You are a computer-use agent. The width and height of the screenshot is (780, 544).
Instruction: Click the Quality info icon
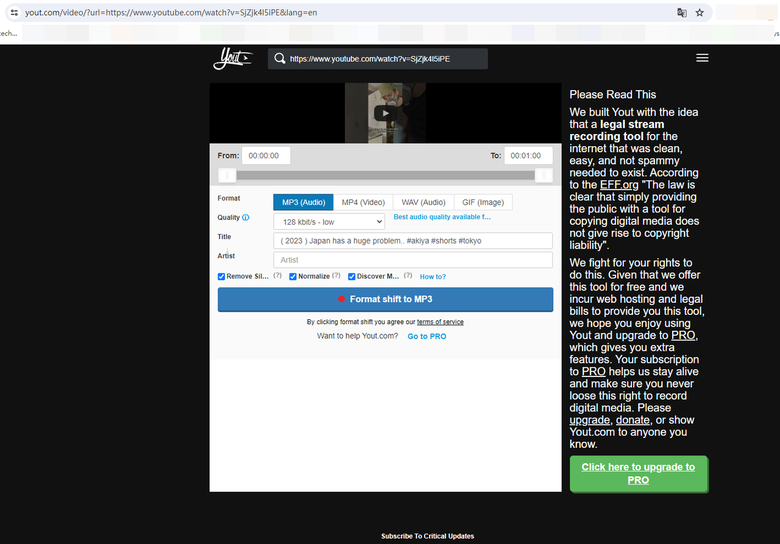tap(246, 217)
